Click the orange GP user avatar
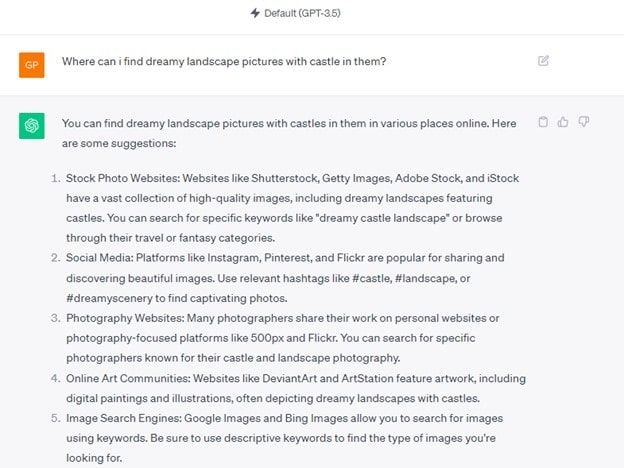This screenshot has height=468, width=624. (x=32, y=64)
